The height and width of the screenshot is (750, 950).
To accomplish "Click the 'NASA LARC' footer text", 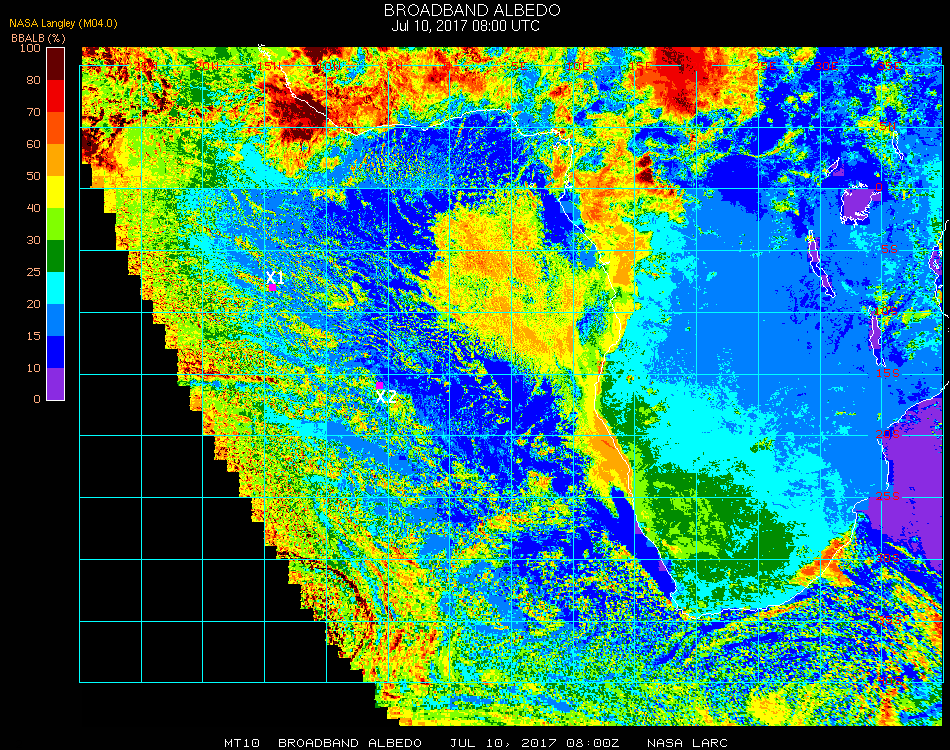I will tap(687, 743).
